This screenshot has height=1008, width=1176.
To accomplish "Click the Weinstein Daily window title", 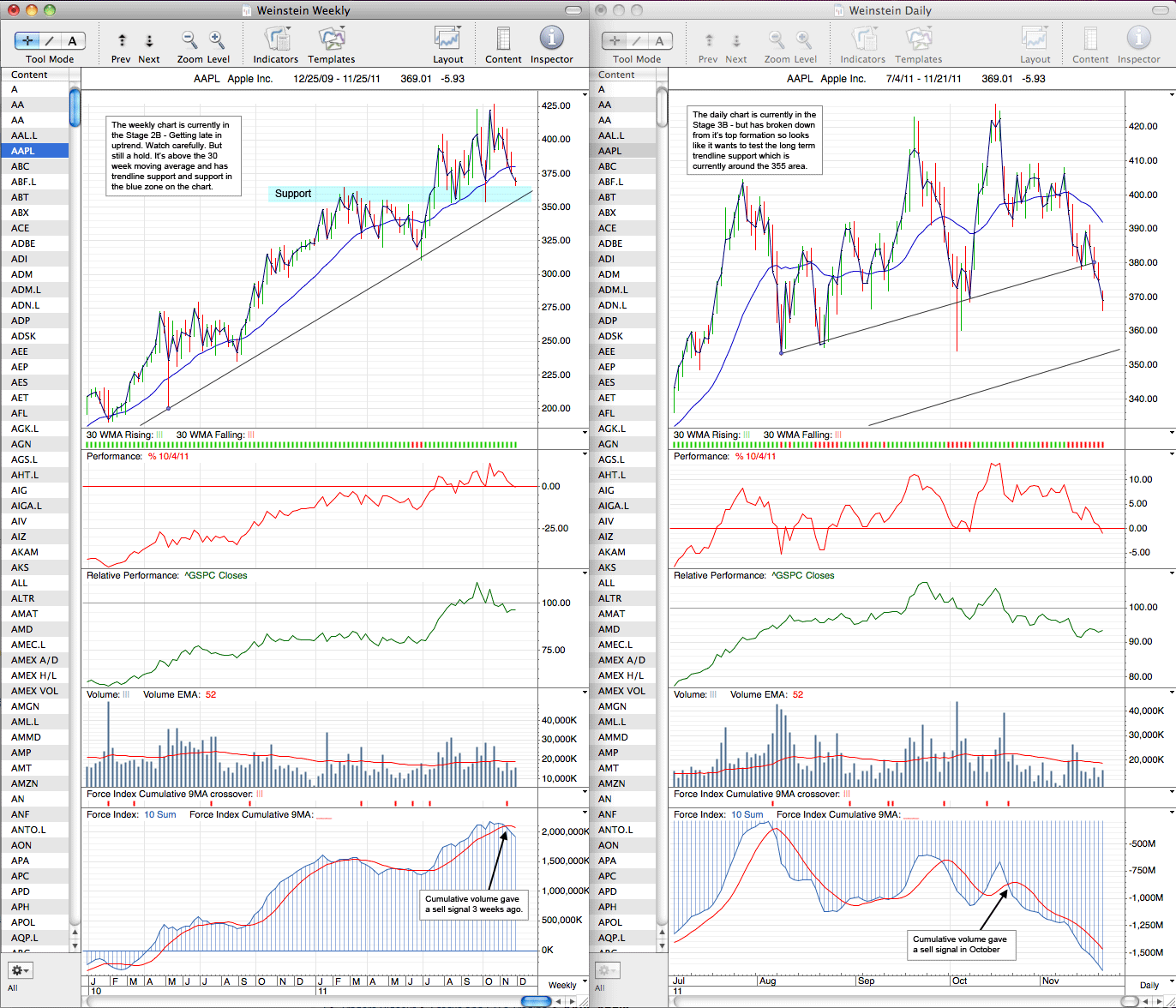I will point(891,10).
